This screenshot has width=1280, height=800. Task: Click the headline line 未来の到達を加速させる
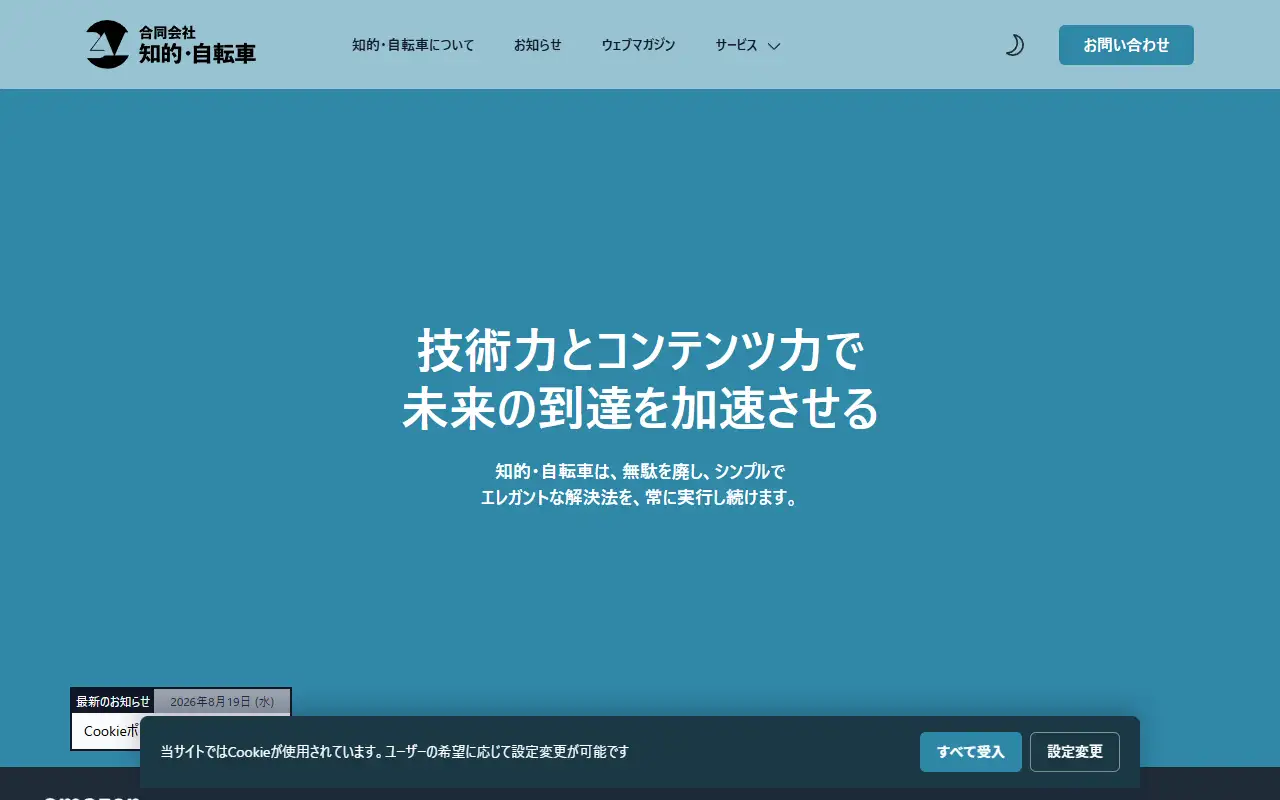pyautogui.click(x=640, y=408)
